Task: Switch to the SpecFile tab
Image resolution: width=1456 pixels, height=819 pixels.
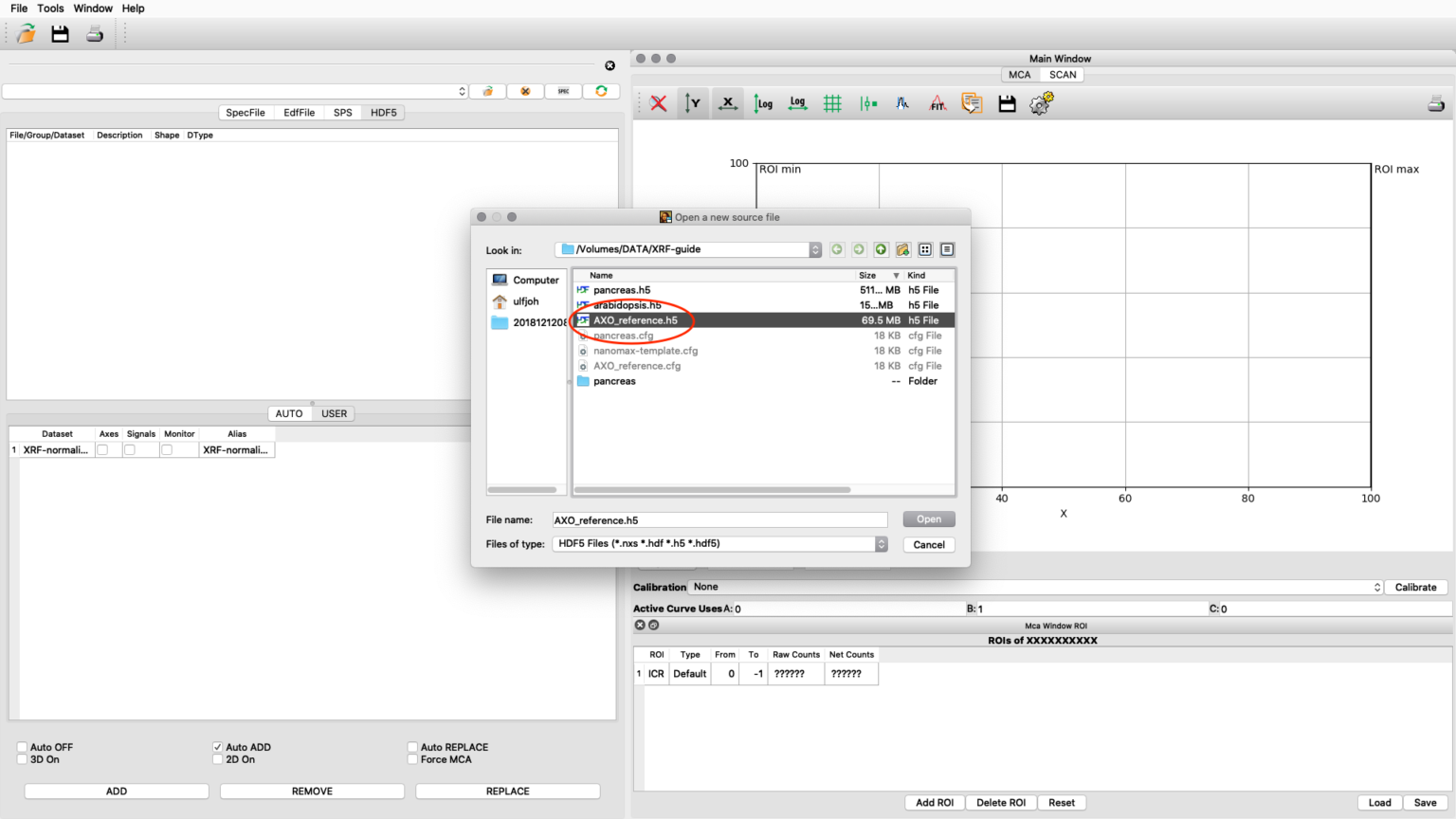Action: tap(246, 113)
